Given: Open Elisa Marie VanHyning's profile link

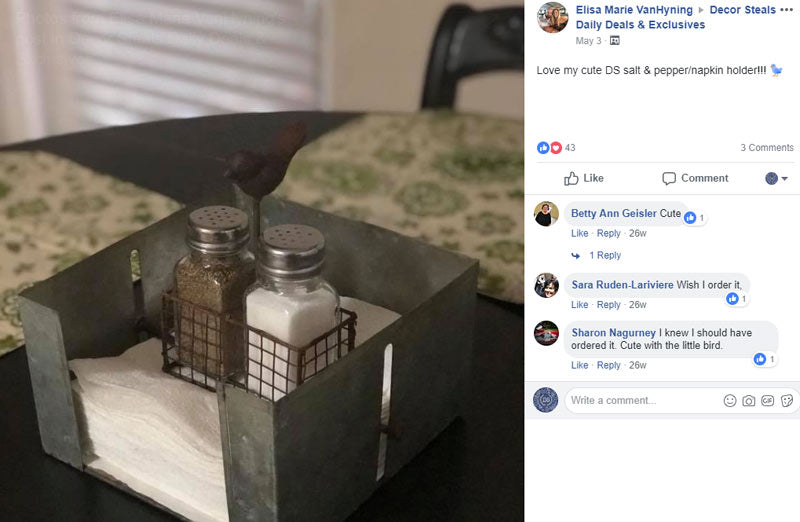Looking at the screenshot, I should 634,10.
